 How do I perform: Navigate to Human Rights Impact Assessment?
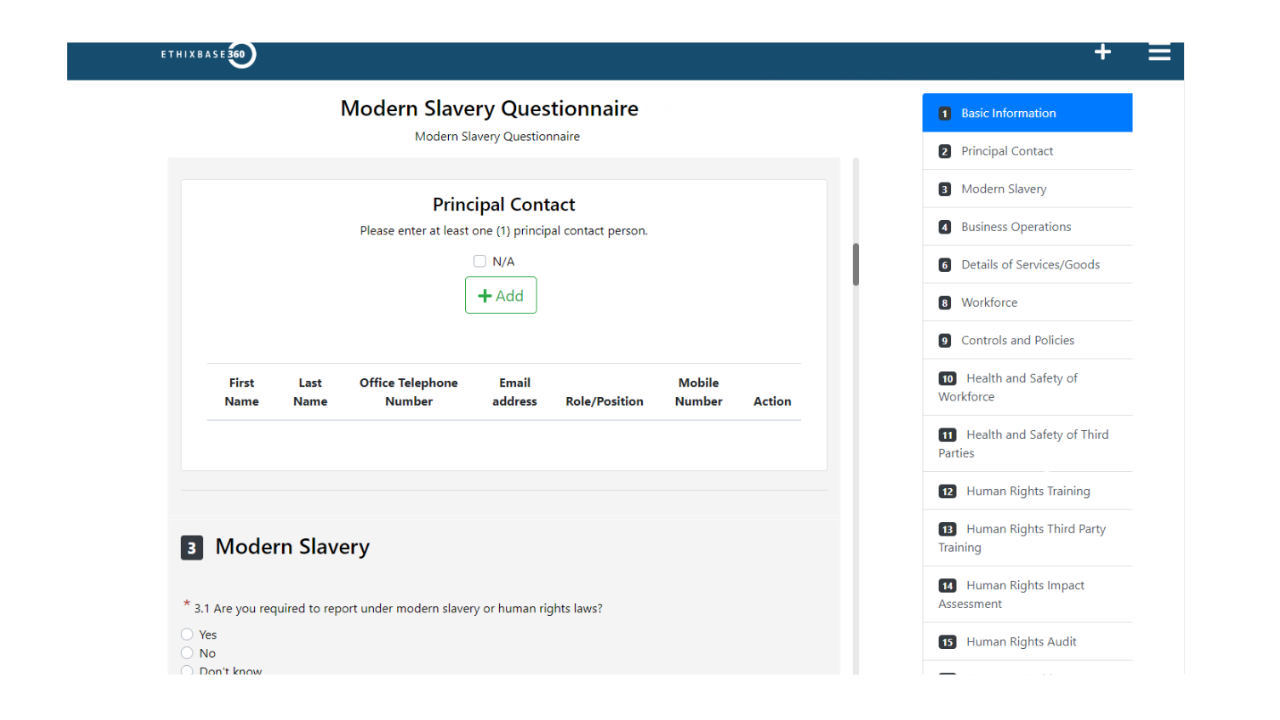click(x=1027, y=594)
